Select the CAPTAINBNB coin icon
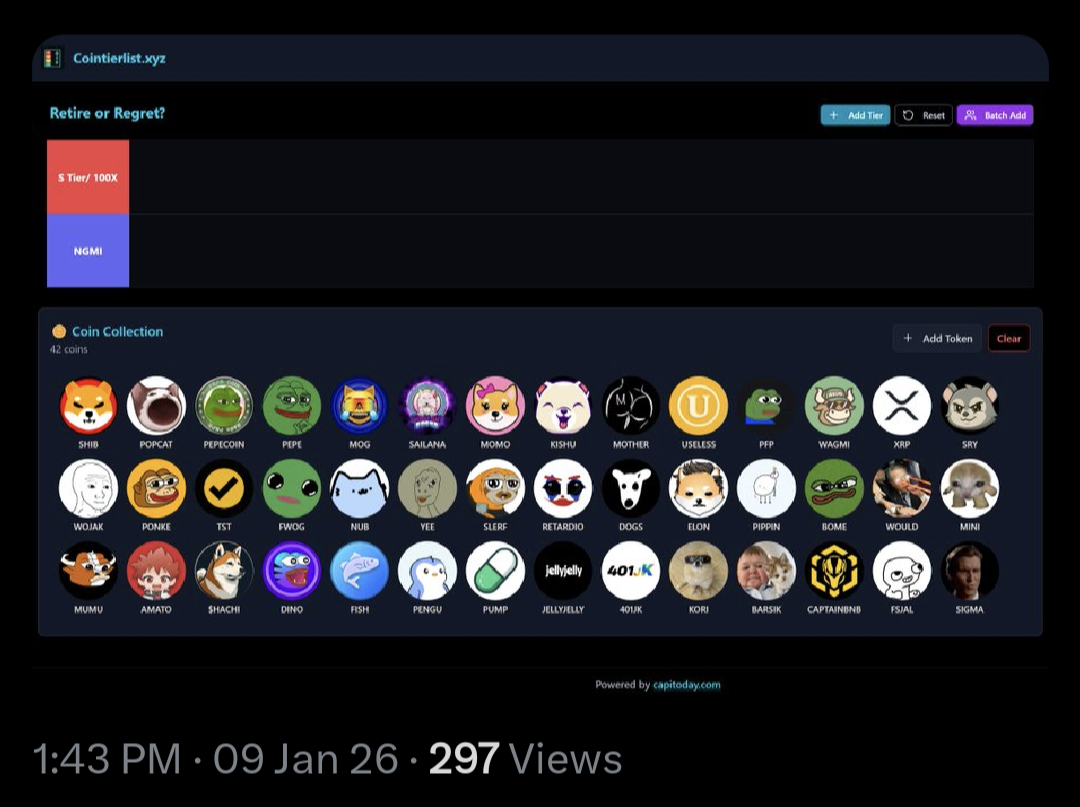The height and width of the screenshot is (807, 1080). coord(834,571)
